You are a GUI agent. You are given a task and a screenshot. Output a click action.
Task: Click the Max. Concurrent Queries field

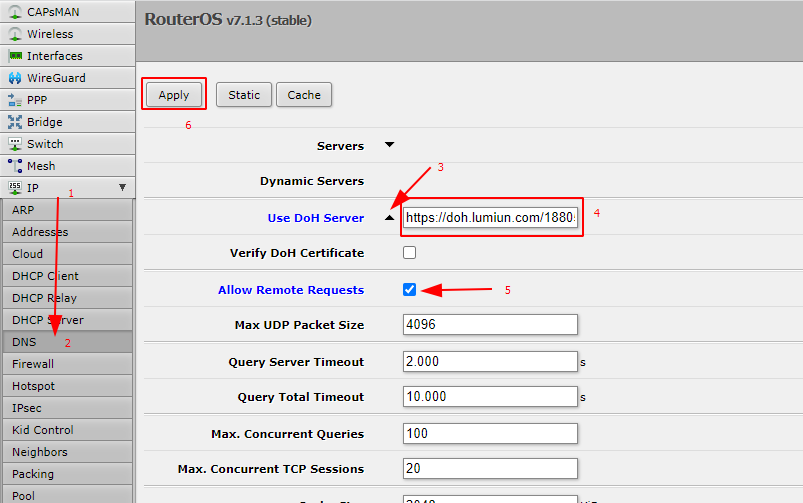(491, 433)
